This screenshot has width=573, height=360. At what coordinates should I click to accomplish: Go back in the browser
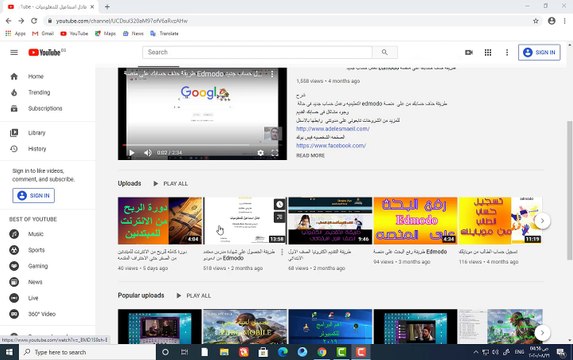tap(8, 21)
